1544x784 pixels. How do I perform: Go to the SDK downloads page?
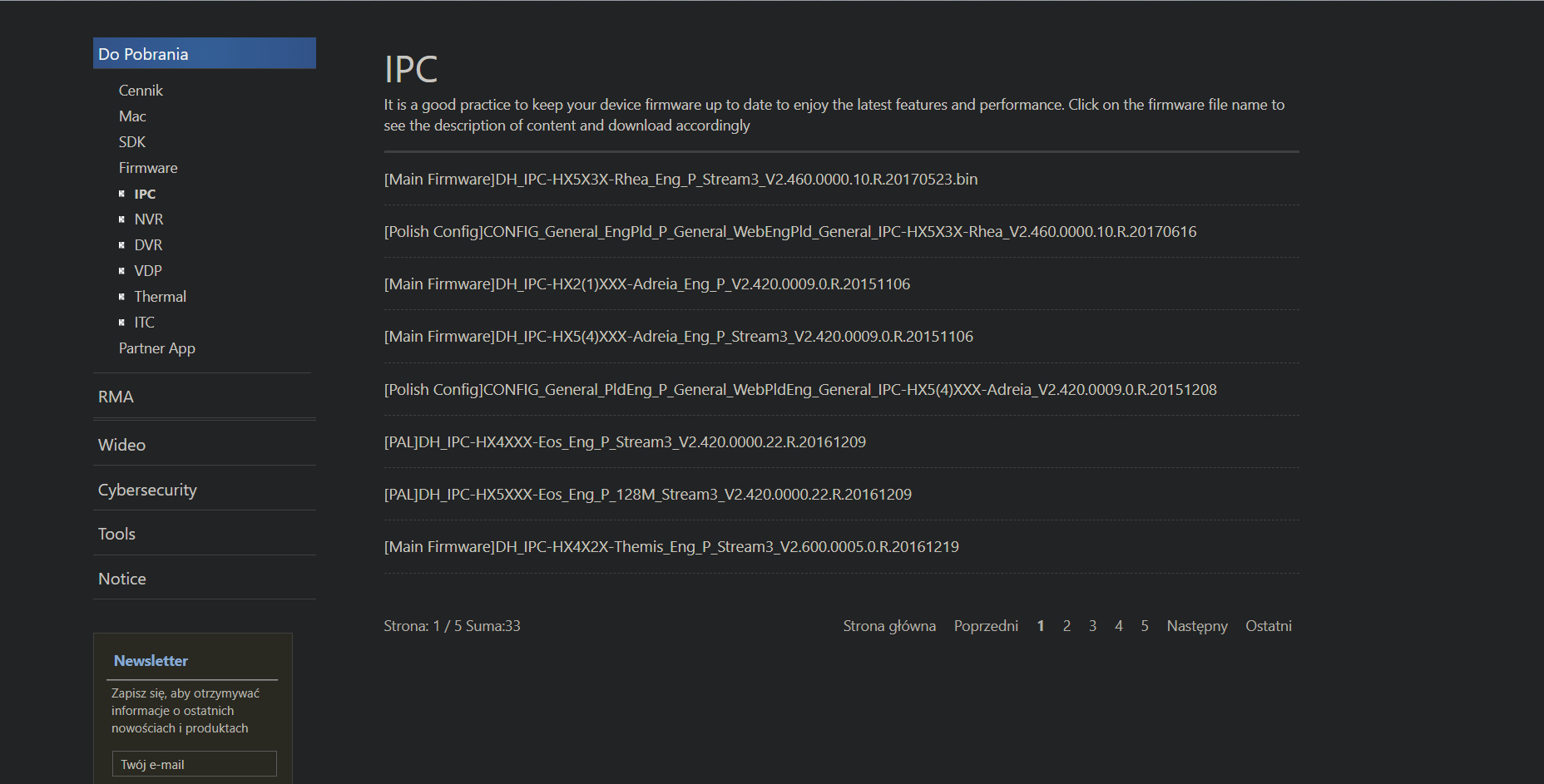point(132,142)
